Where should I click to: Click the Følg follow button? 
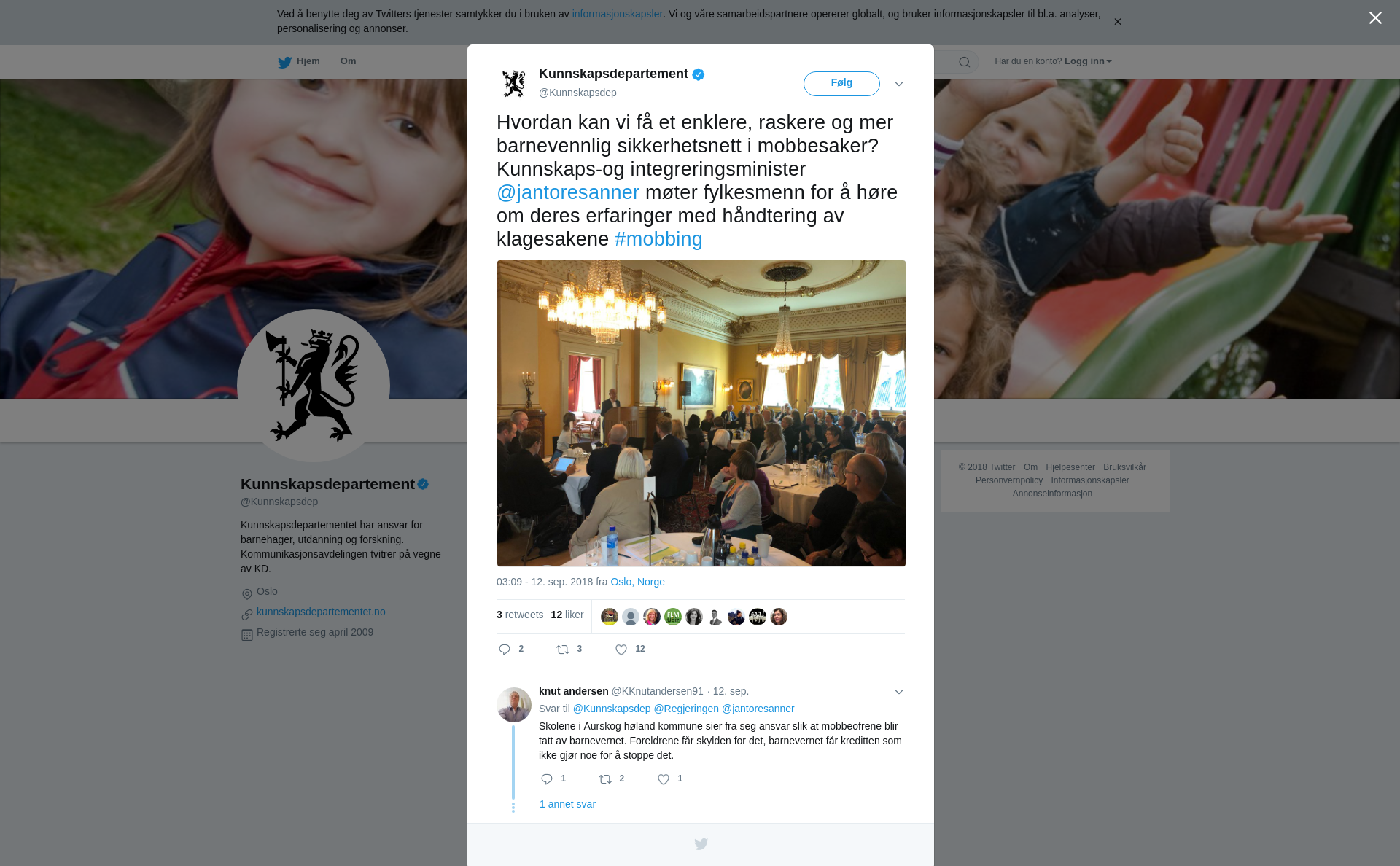[841, 84]
